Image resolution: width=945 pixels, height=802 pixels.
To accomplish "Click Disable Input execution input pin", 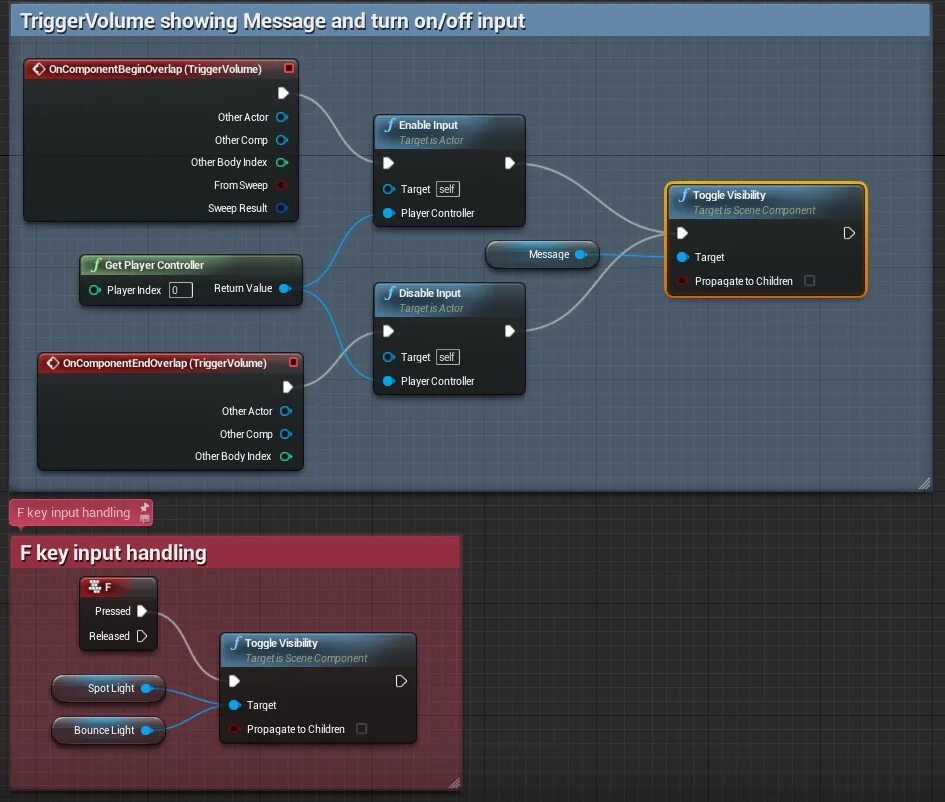I will tap(389, 331).
